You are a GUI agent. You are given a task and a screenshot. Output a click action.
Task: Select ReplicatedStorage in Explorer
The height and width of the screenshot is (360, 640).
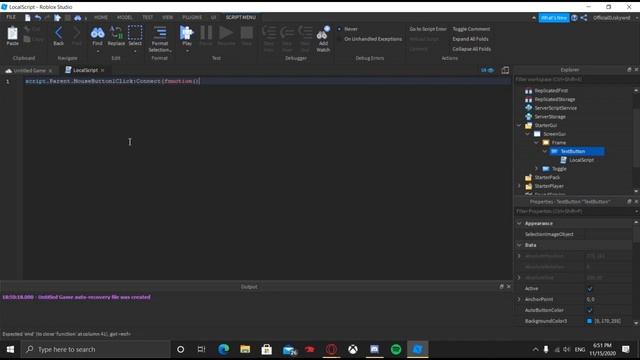[555, 99]
